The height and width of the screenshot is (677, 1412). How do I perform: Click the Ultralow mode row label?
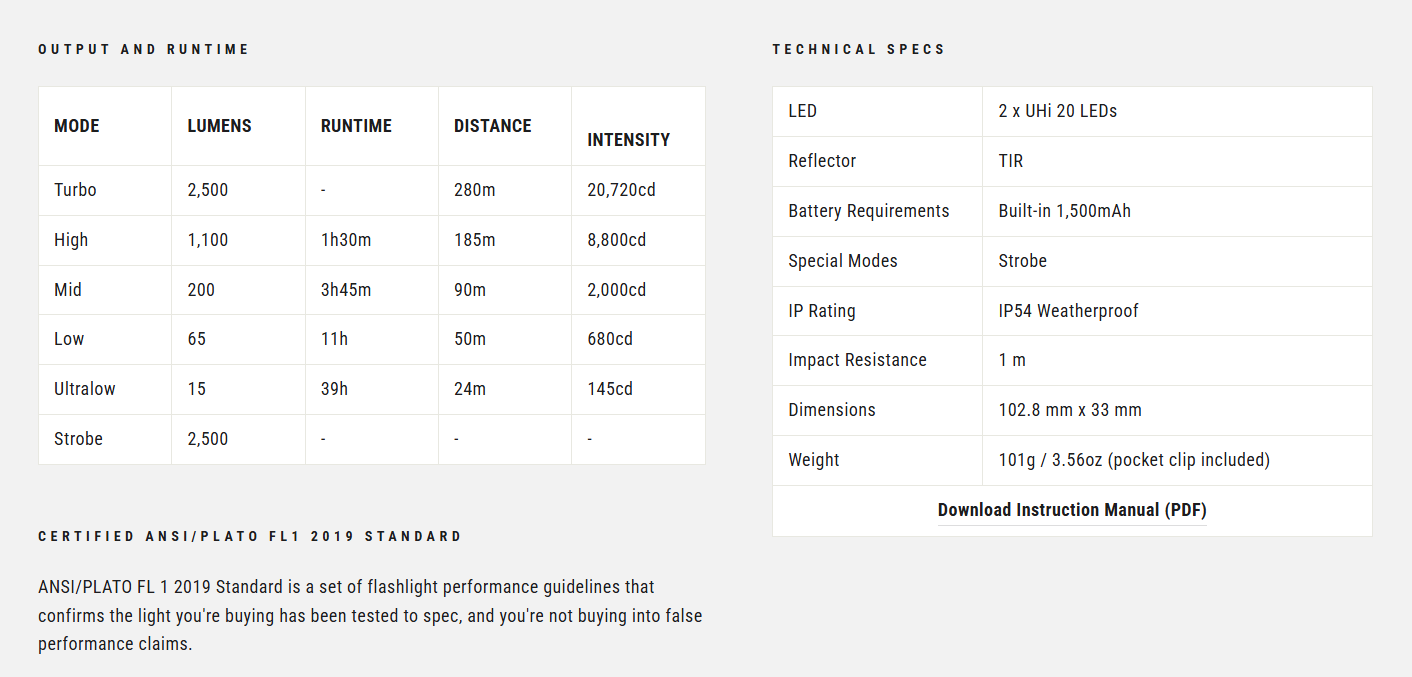tap(85, 389)
